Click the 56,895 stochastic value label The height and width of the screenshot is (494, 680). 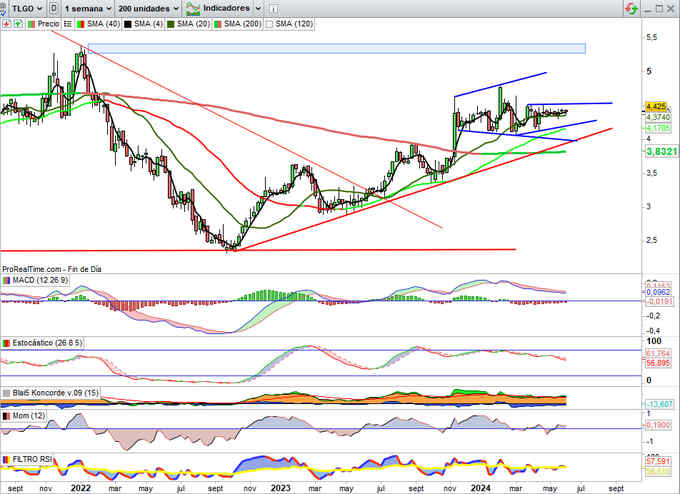click(658, 363)
